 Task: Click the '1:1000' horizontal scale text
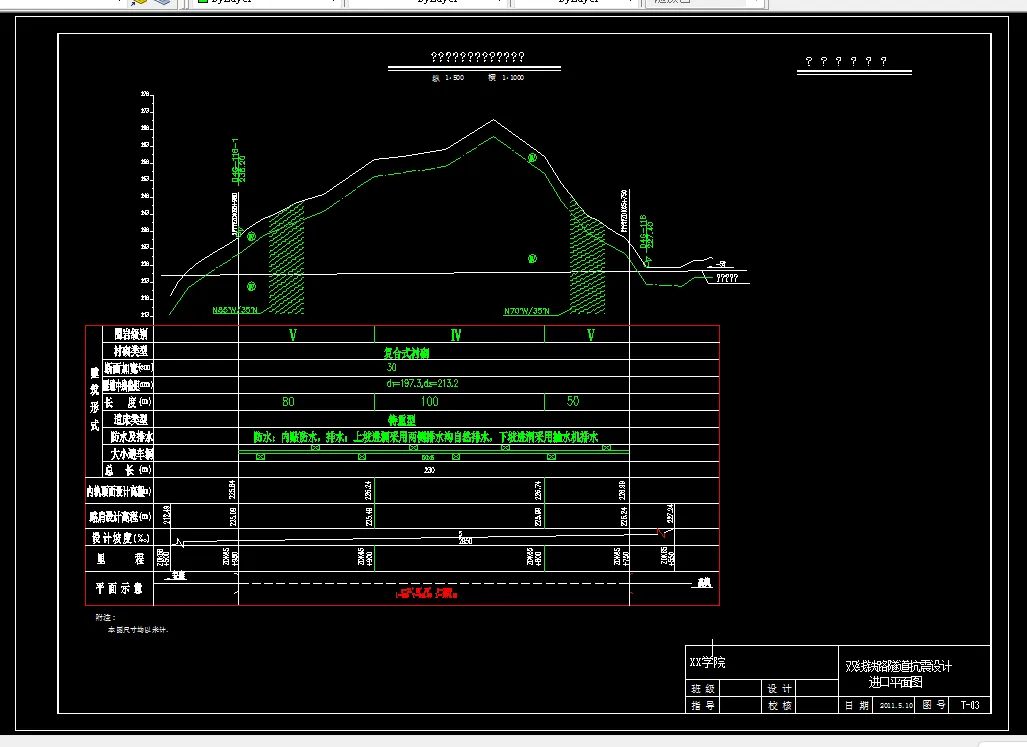513,77
